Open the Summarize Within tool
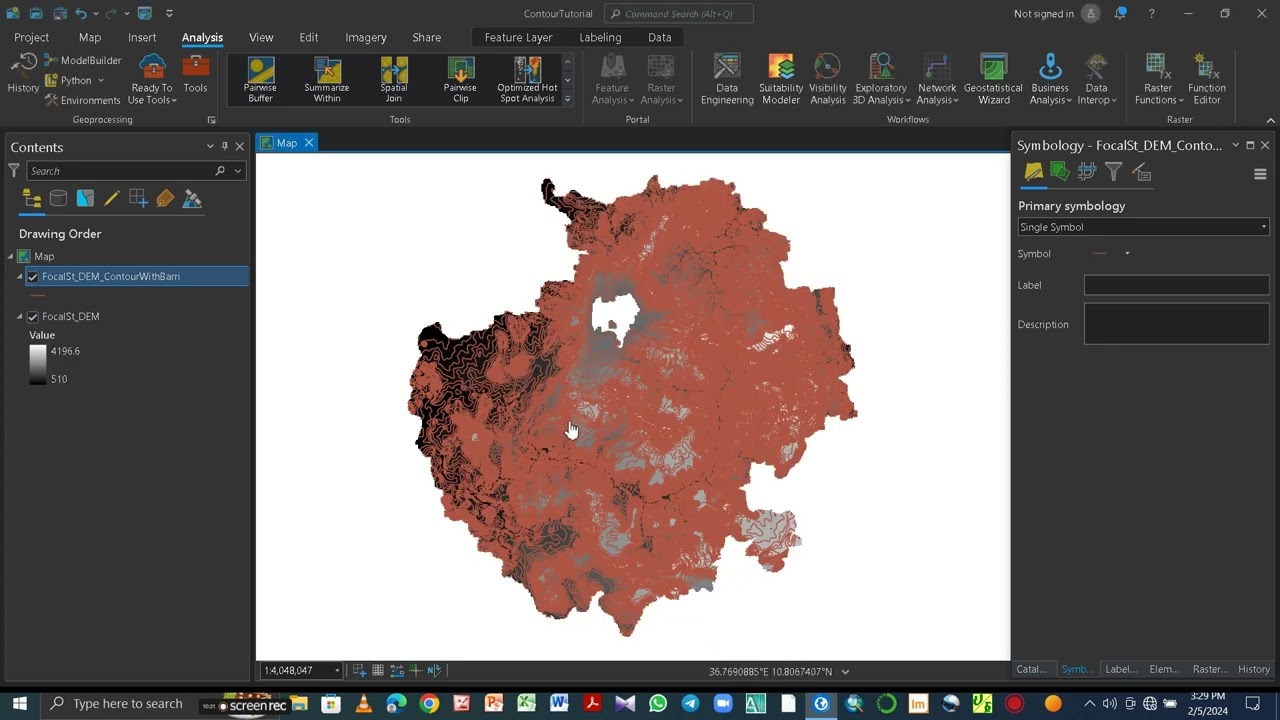The height and width of the screenshot is (720, 1280). [x=327, y=80]
